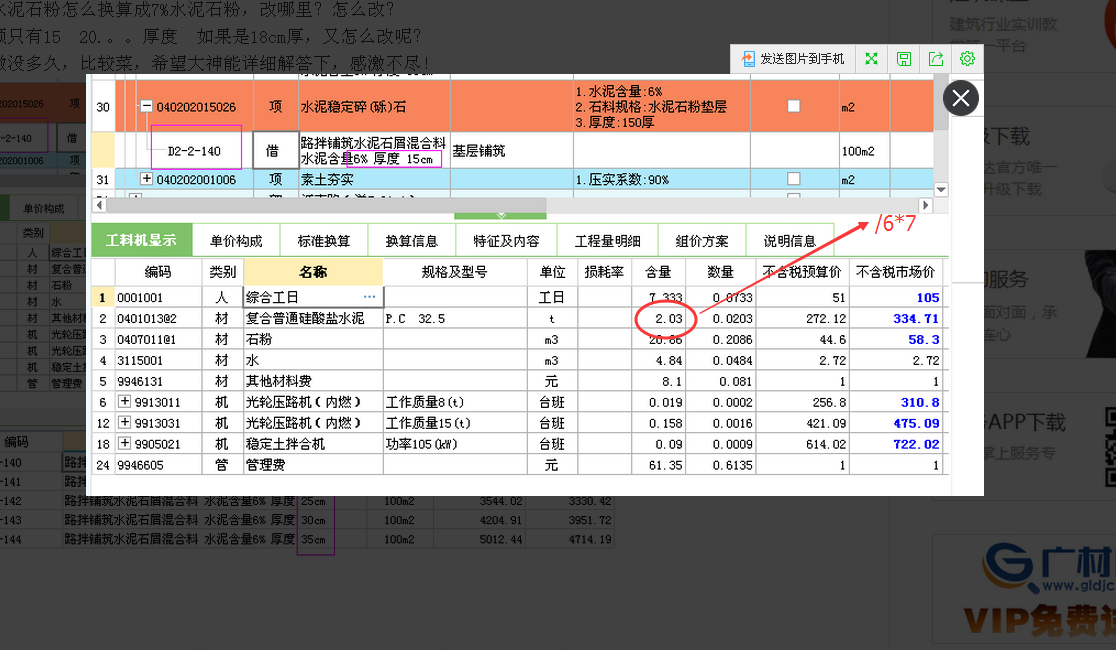Select the 其他材料费 row name
Viewport: 1116px width, 650px height.
(313, 381)
